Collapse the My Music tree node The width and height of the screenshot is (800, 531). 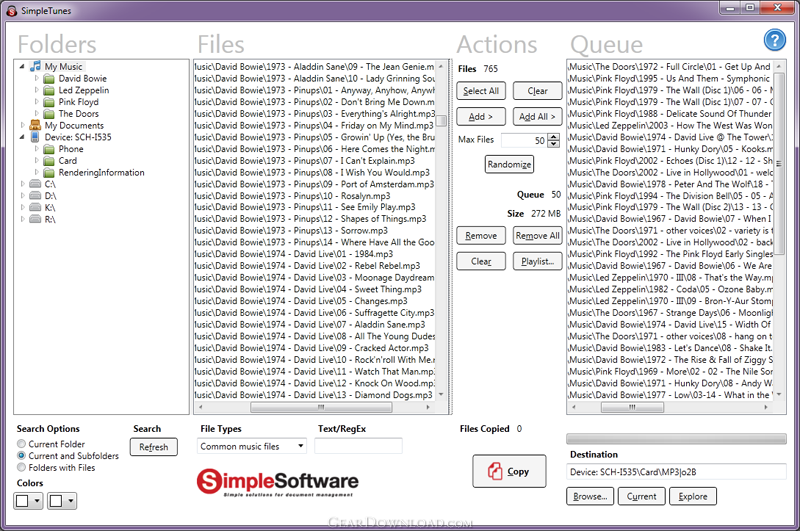22,67
